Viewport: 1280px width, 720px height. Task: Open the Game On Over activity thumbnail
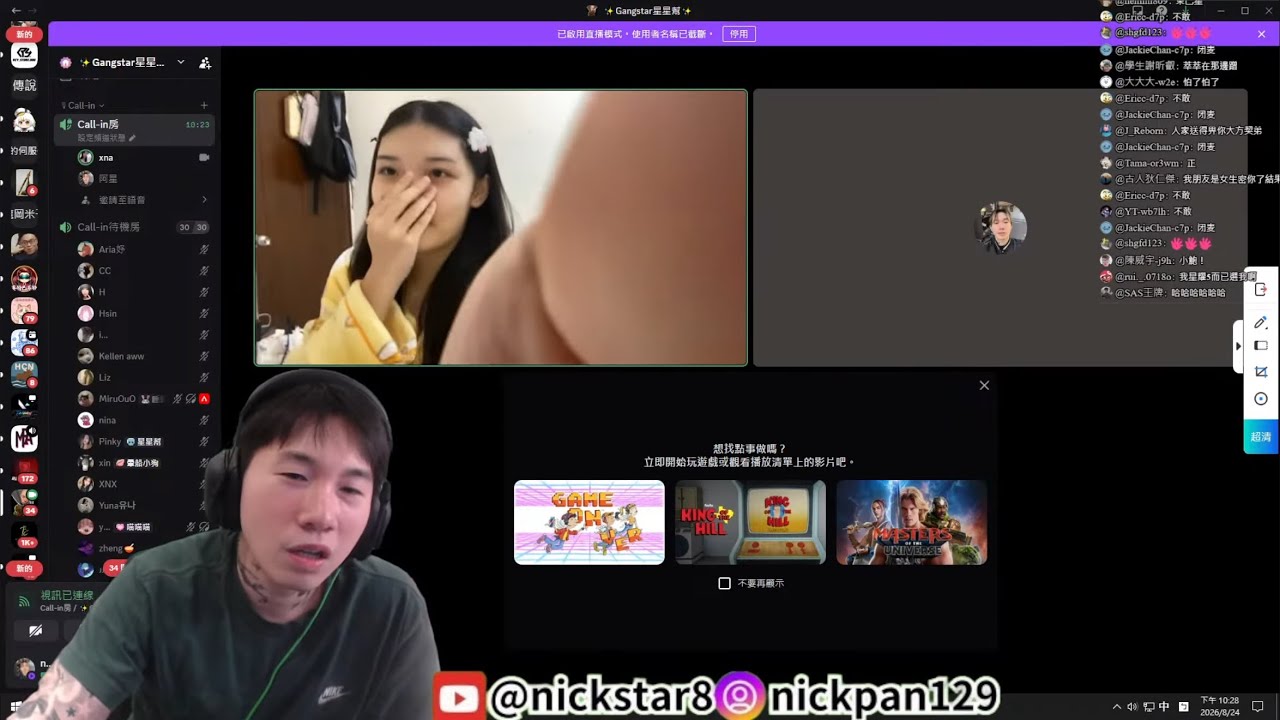tap(589, 522)
